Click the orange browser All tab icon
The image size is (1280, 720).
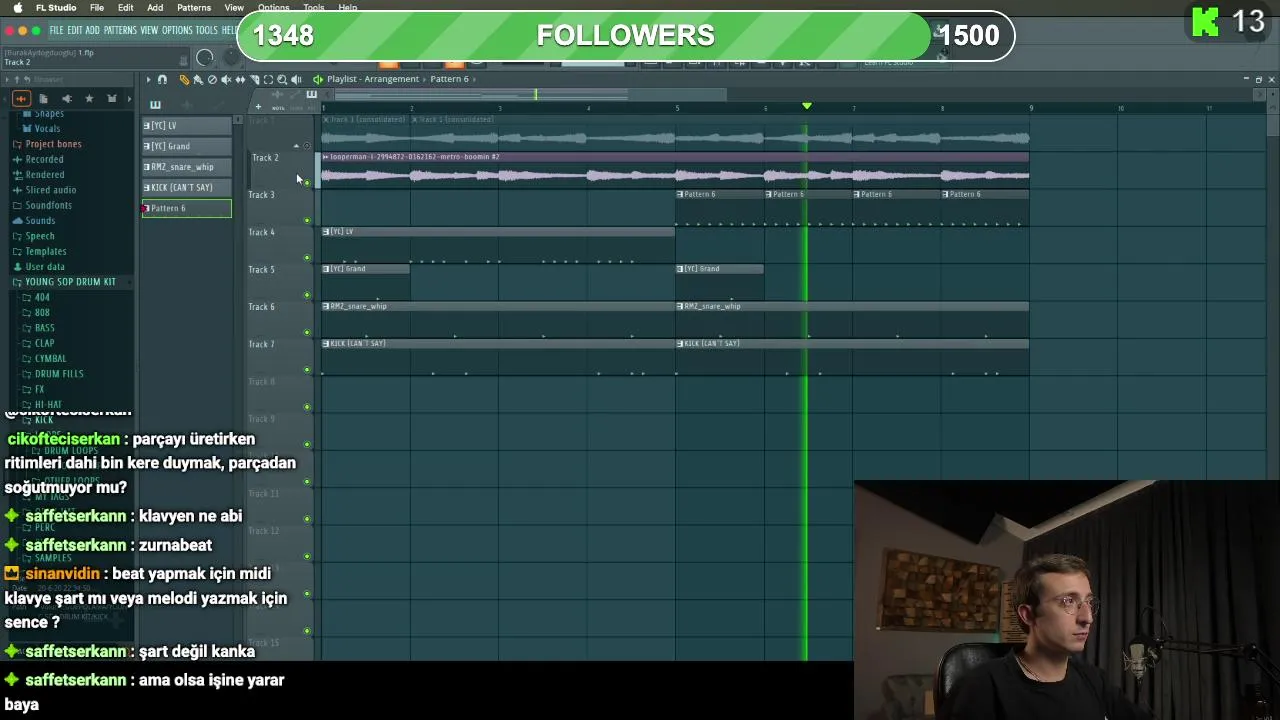click(x=21, y=98)
